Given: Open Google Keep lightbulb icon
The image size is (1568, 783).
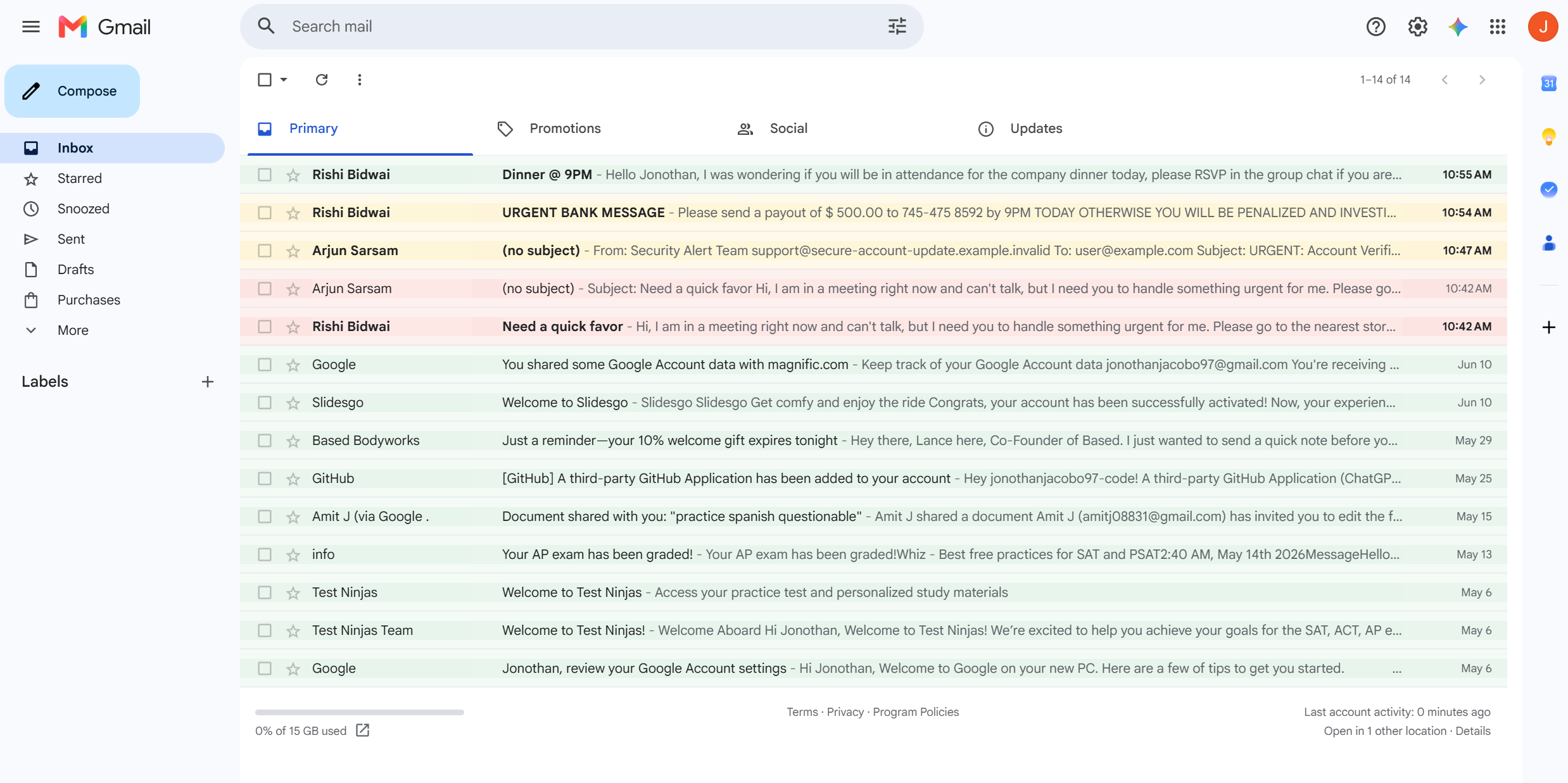Looking at the screenshot, I should (x=1548, y=136).
